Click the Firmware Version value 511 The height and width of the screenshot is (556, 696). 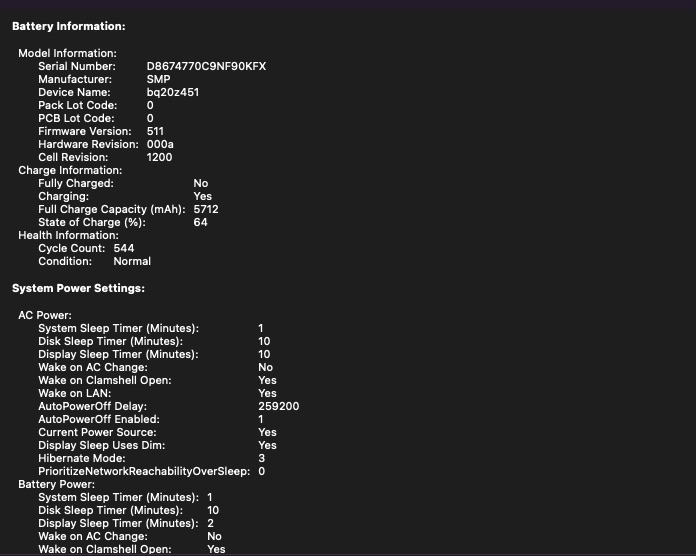pyautogui.click(x=155, y=131)
